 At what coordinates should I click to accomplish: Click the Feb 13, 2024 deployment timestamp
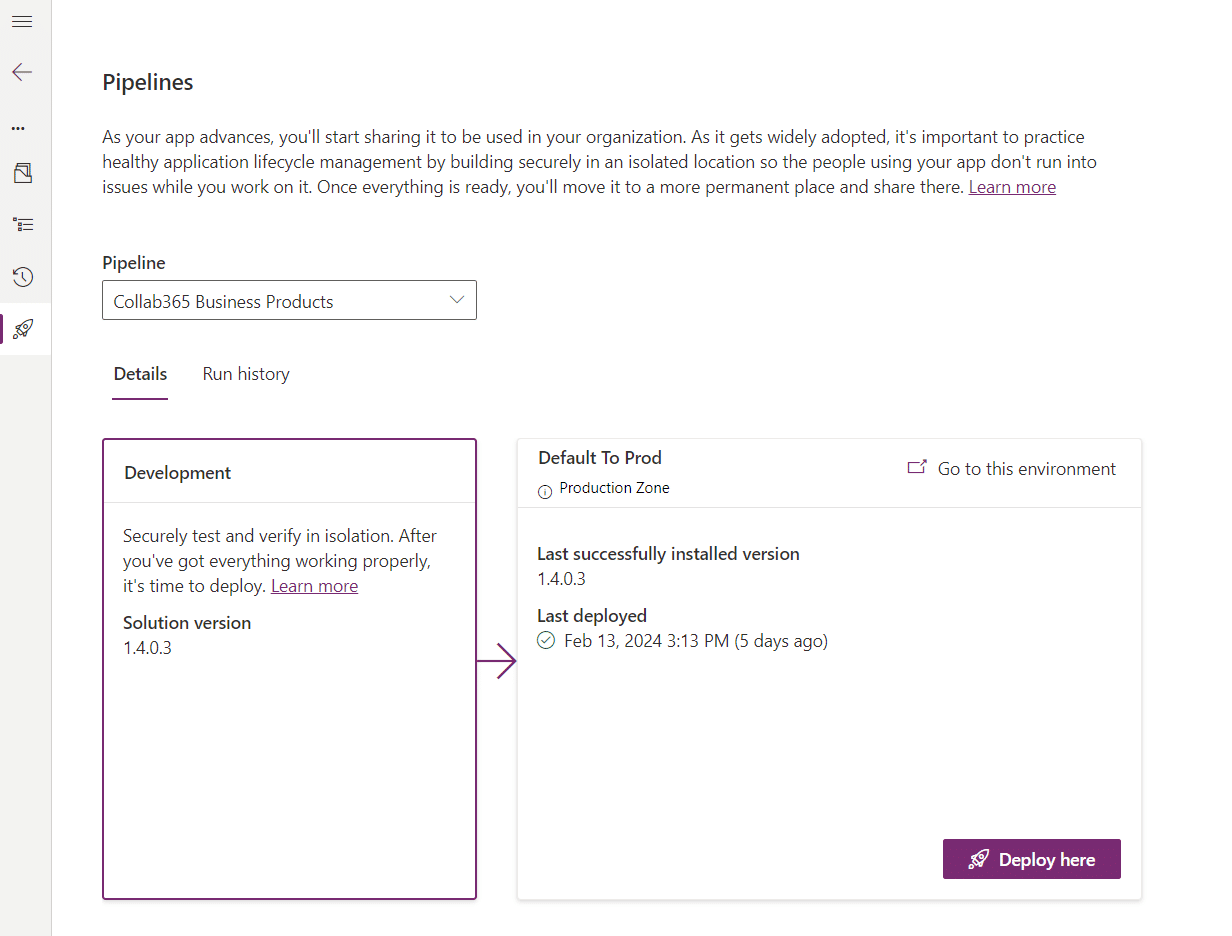[x=695, y=641]
